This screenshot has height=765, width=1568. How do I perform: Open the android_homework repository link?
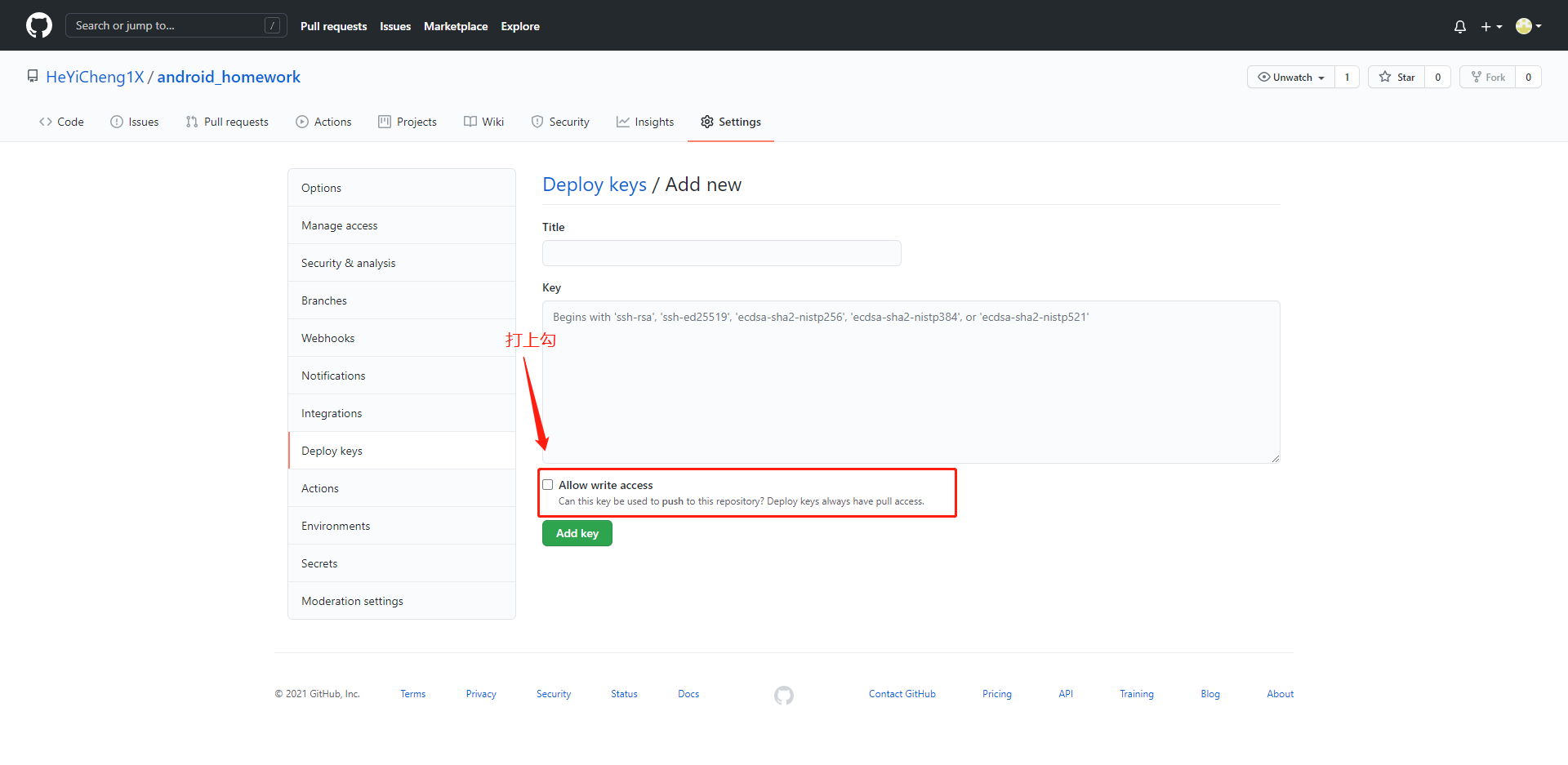click(229, 77)
